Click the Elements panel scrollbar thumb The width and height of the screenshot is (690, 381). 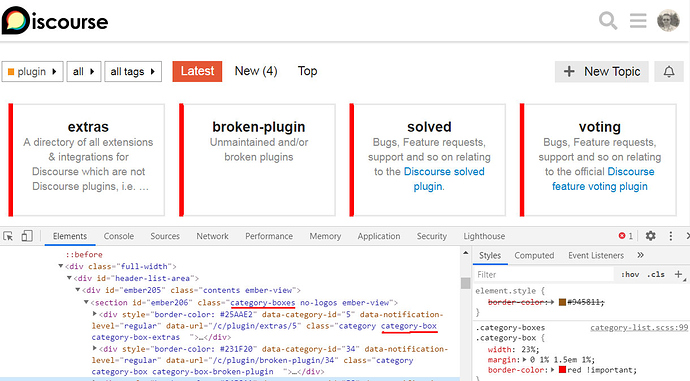(466, 283)
